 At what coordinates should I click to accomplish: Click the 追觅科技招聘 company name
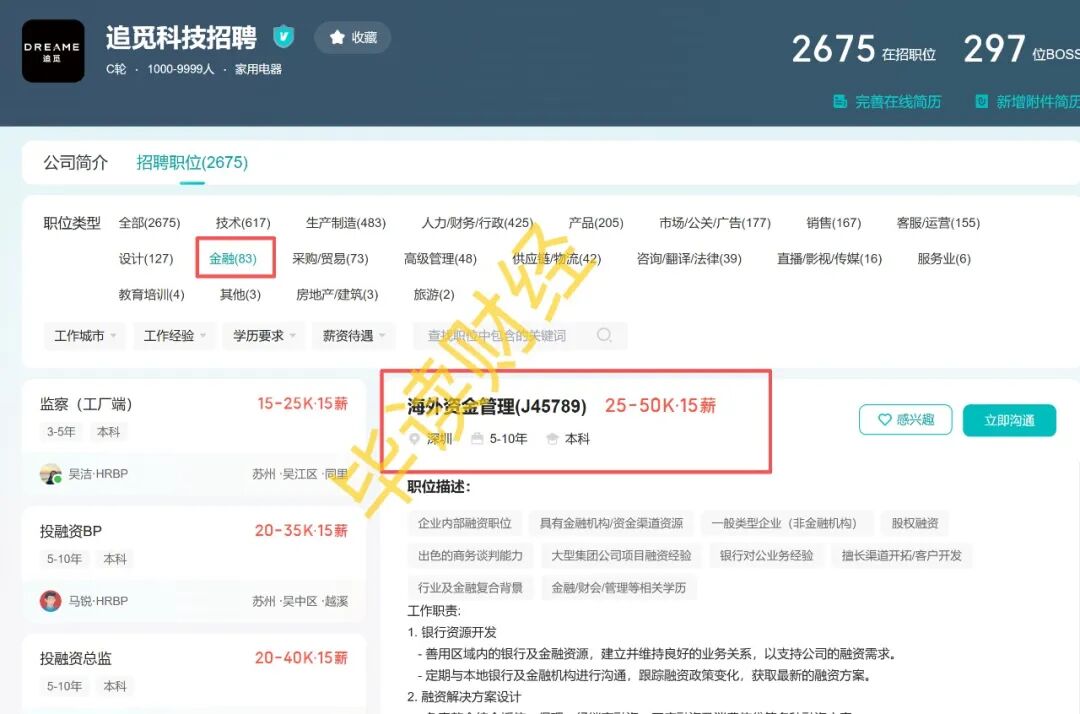[x=181, y=37]
